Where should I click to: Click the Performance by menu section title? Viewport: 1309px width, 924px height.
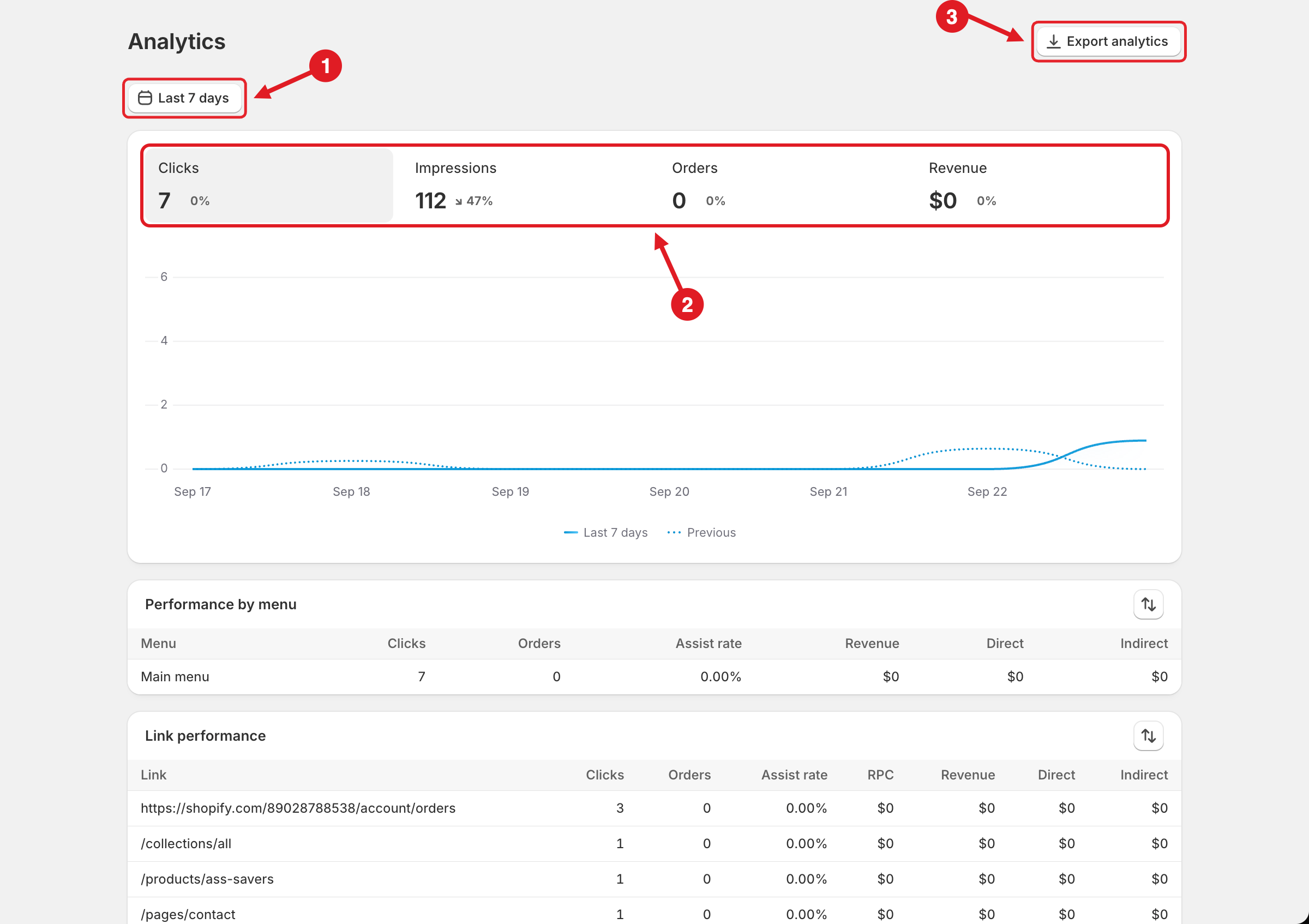[x=221, y=604]
